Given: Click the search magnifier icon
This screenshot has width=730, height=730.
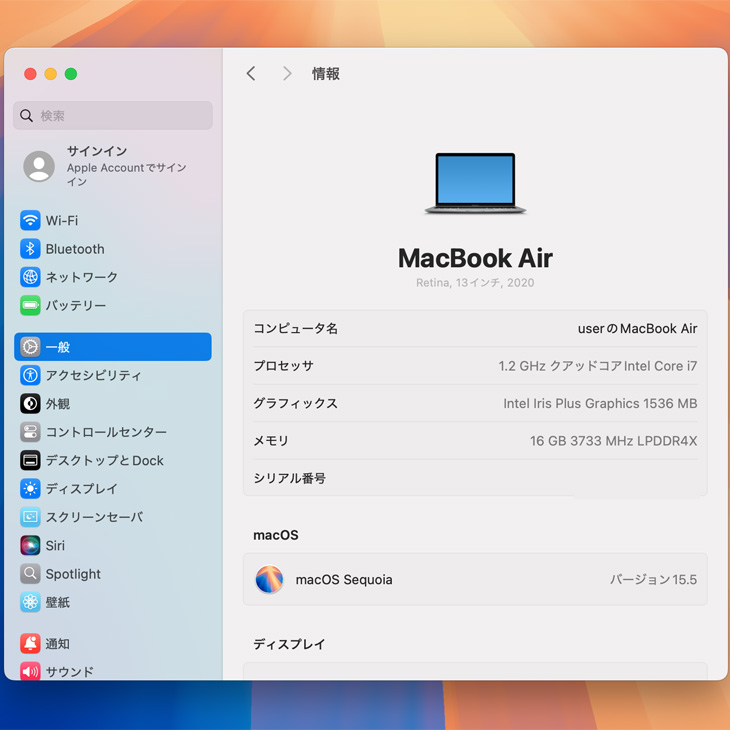Looking at the screenshot, I should tap(27, 115).
